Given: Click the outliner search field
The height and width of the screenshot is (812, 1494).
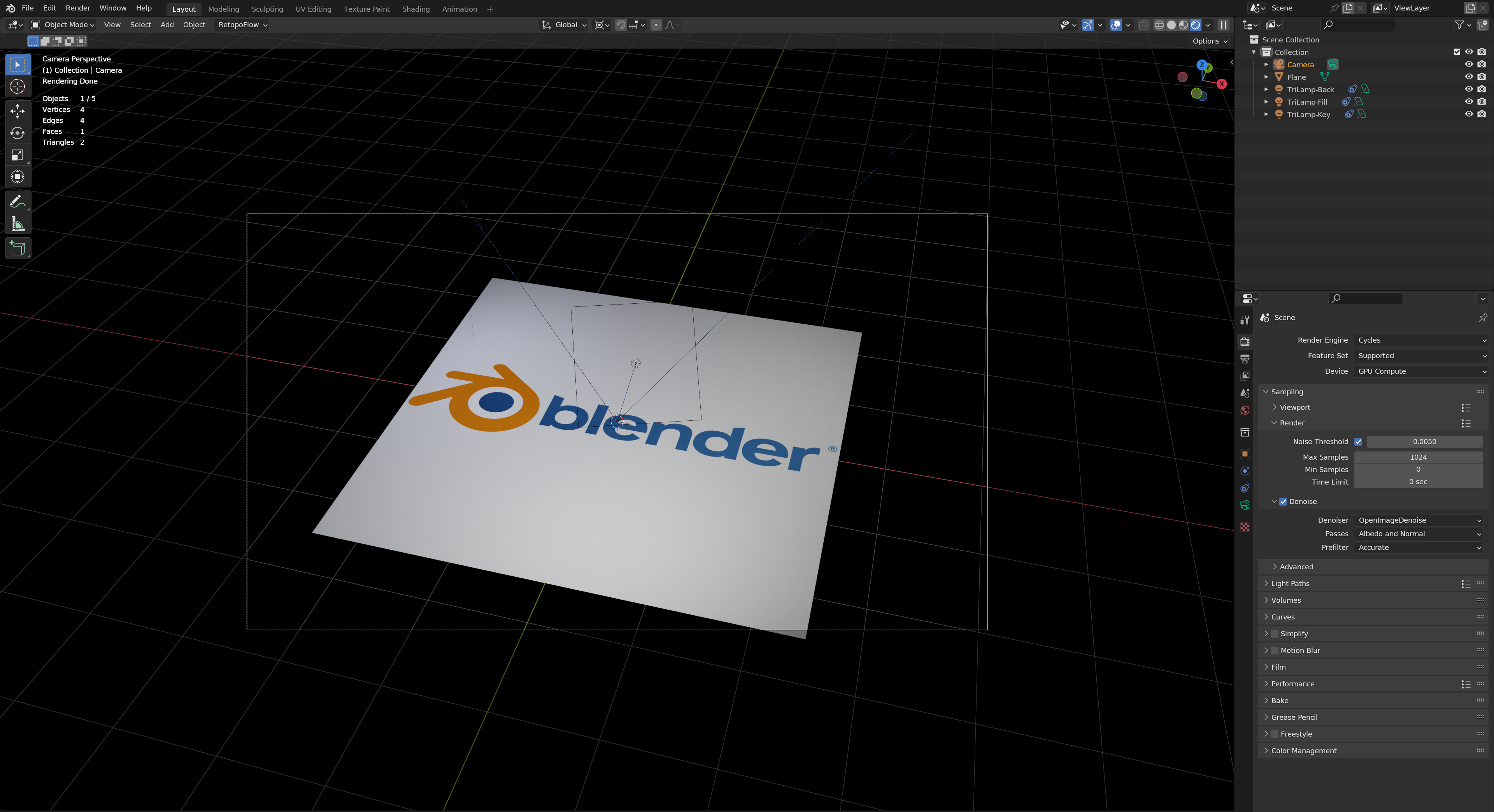Looking at the screenshot, I should tap(1357, 25).
